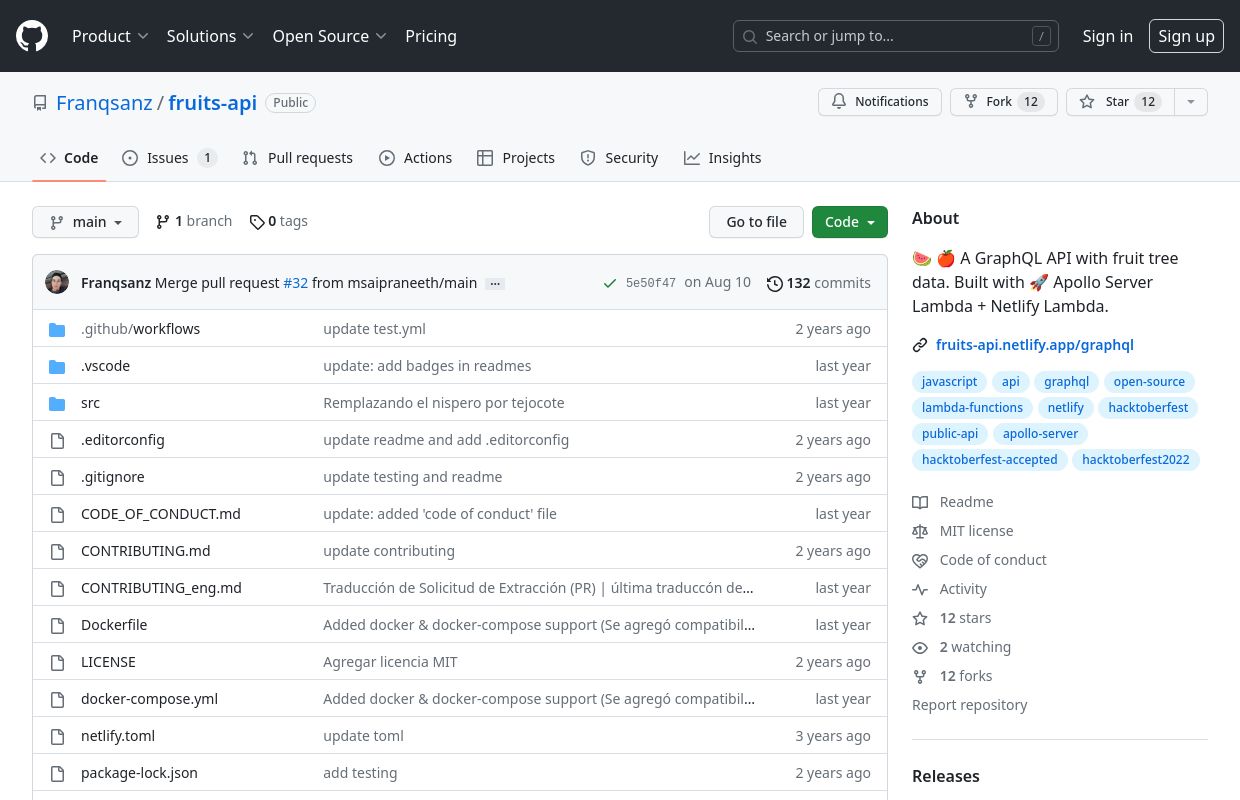Expand the Solutions menu
1240x800 pixels.
(x=210, y=36)
